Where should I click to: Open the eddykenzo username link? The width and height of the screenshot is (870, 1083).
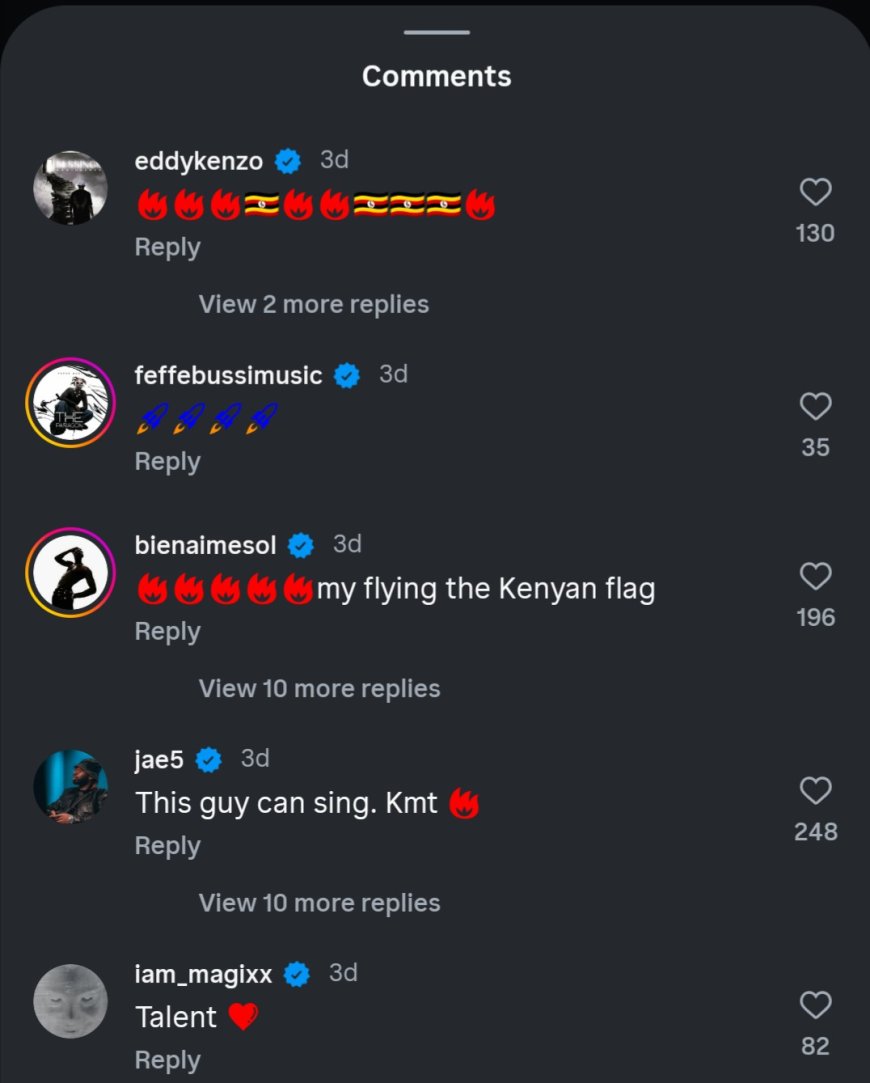click(198, 160)
